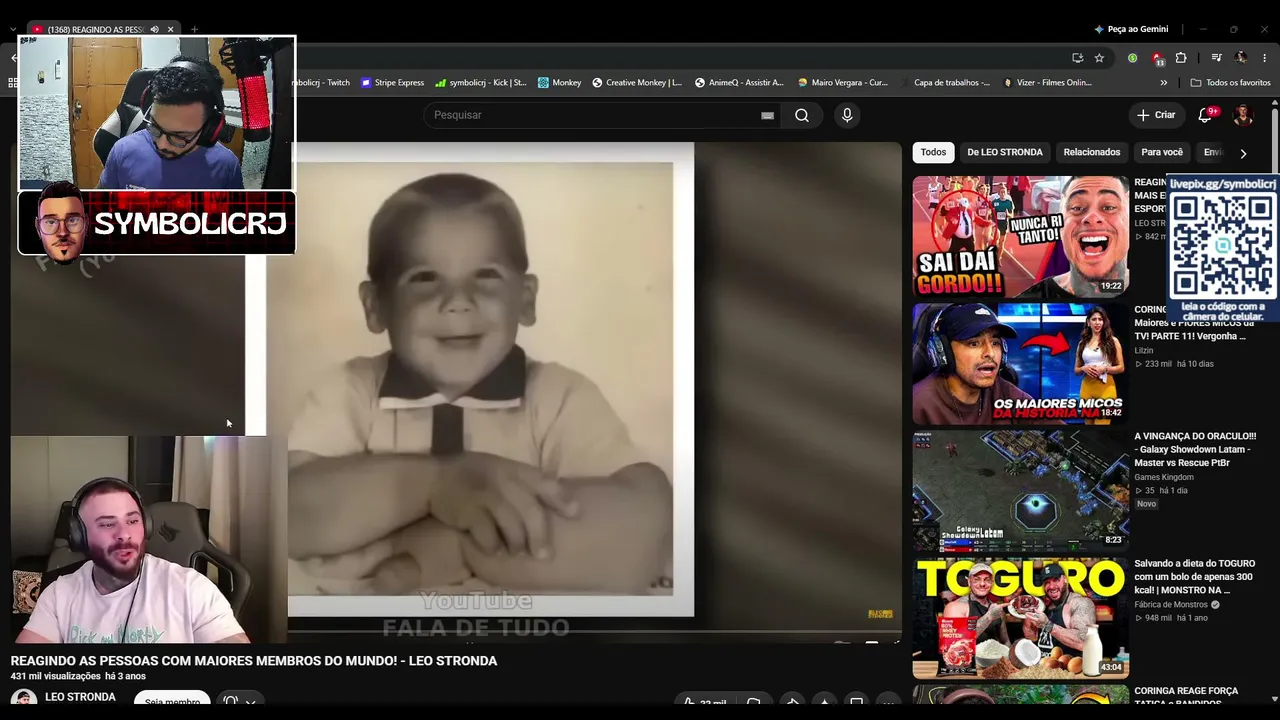Open the media controls icon in the Chrome toolbar

coord(1216,58)
